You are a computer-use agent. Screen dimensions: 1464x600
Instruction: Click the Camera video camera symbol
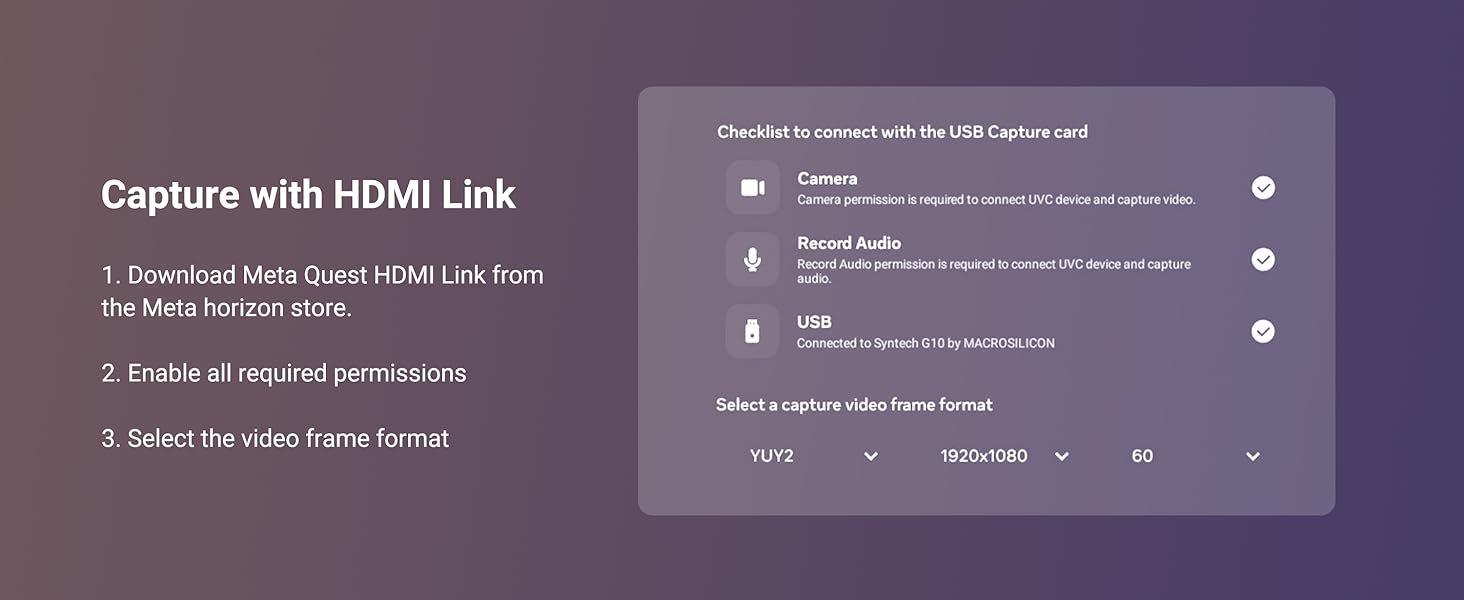coord(752,187)
